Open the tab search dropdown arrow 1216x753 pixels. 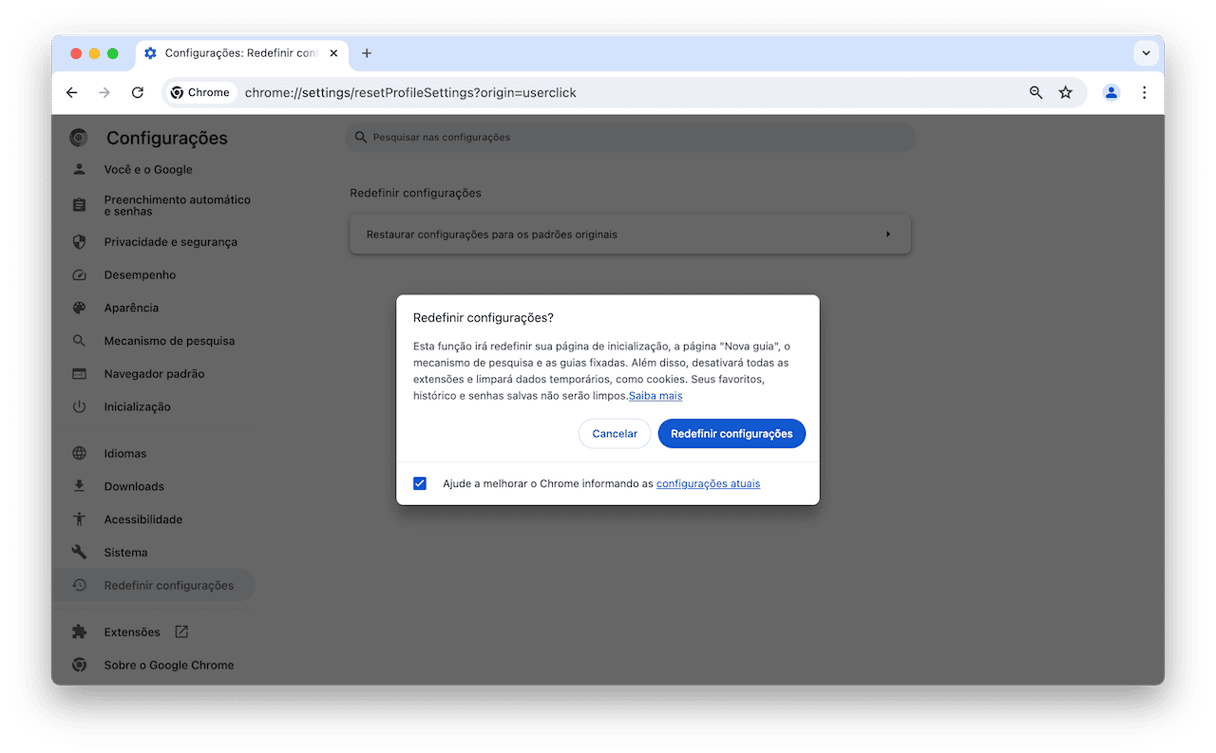point(1145,53)
